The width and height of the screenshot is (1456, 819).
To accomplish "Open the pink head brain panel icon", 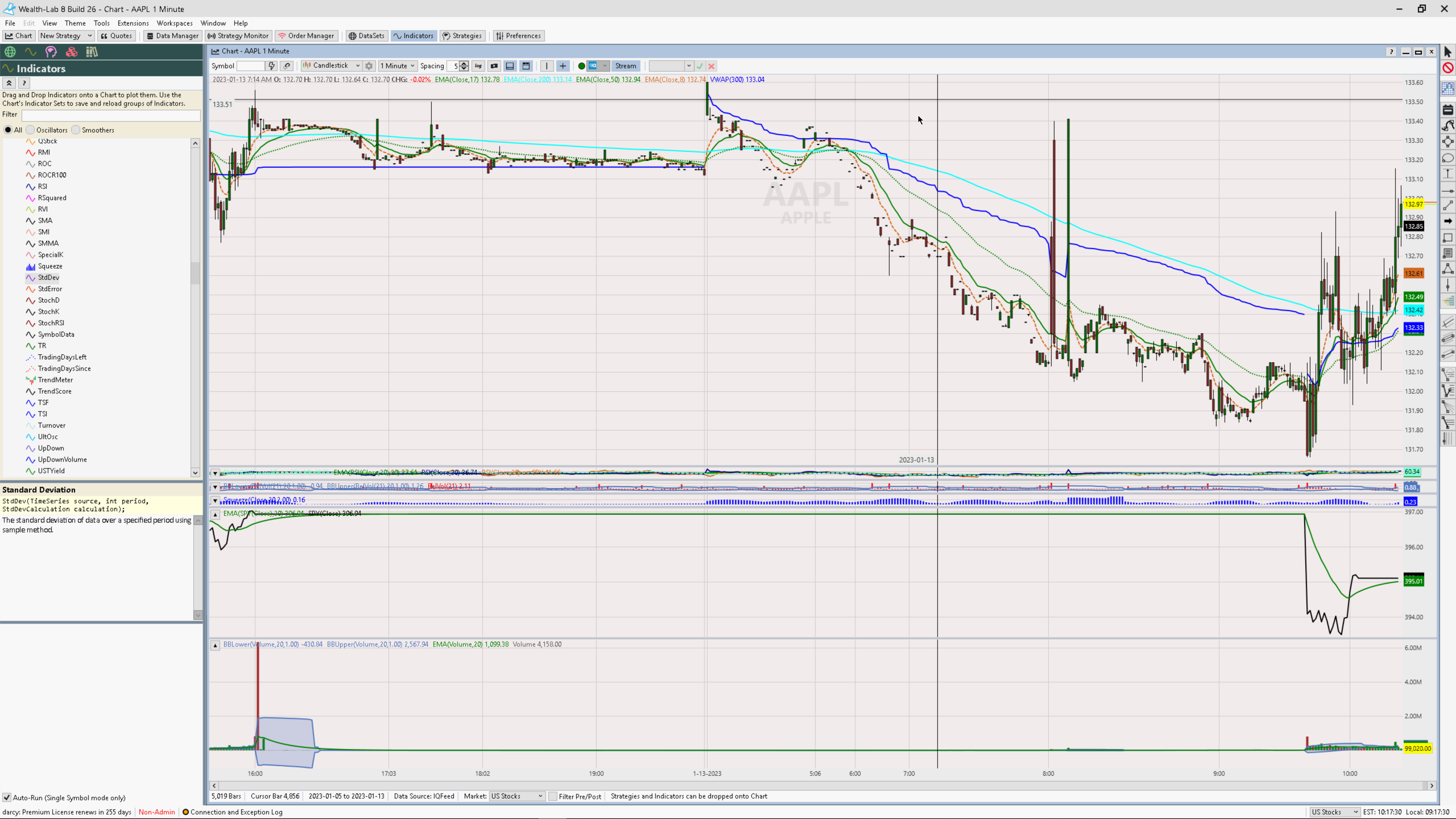I will point(51,52).
